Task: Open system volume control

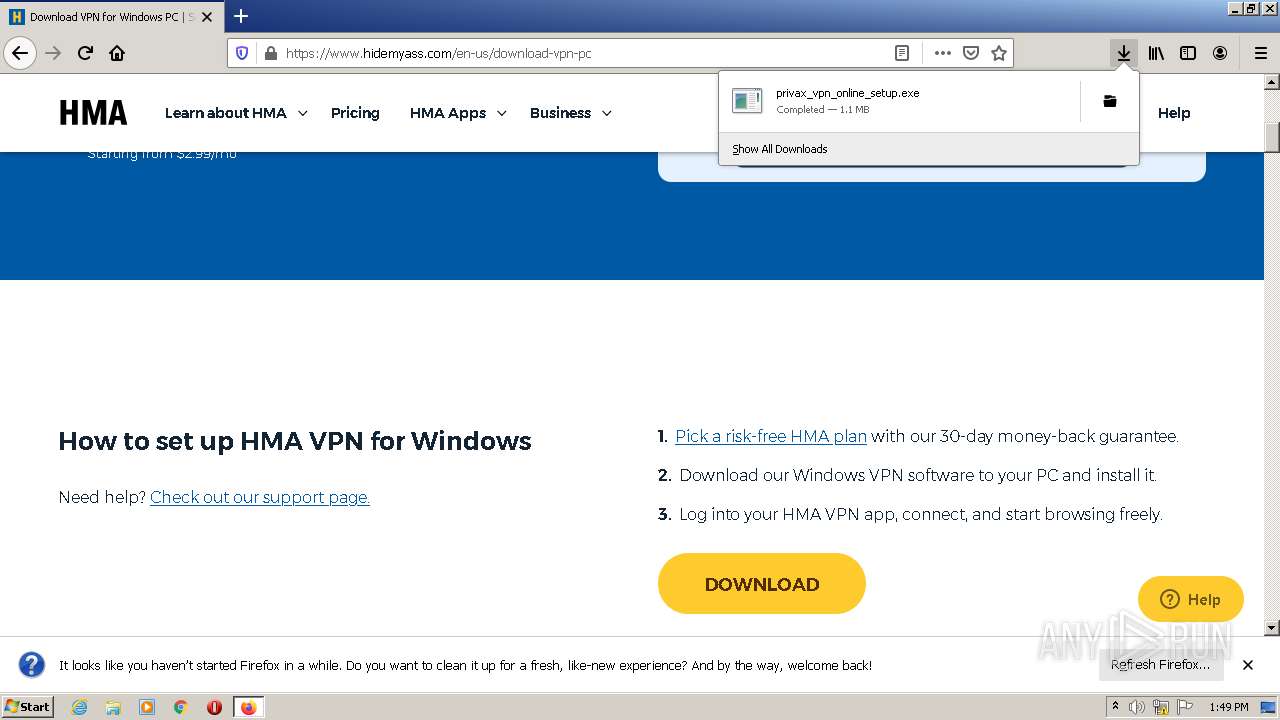Action: pos(1137,707)
